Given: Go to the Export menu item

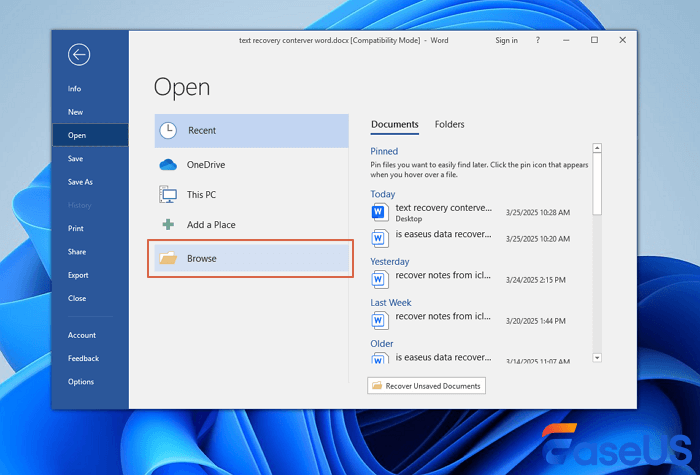Looking at the screenshot, I should coord(78,275).
